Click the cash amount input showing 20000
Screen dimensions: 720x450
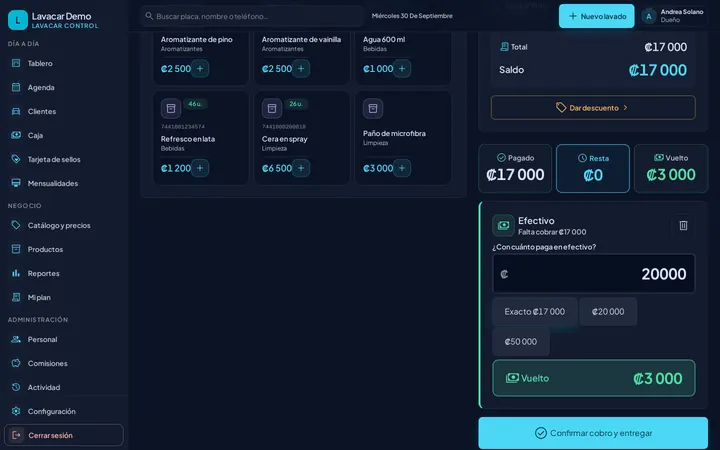pyautogui.click(x=594, y=274)
